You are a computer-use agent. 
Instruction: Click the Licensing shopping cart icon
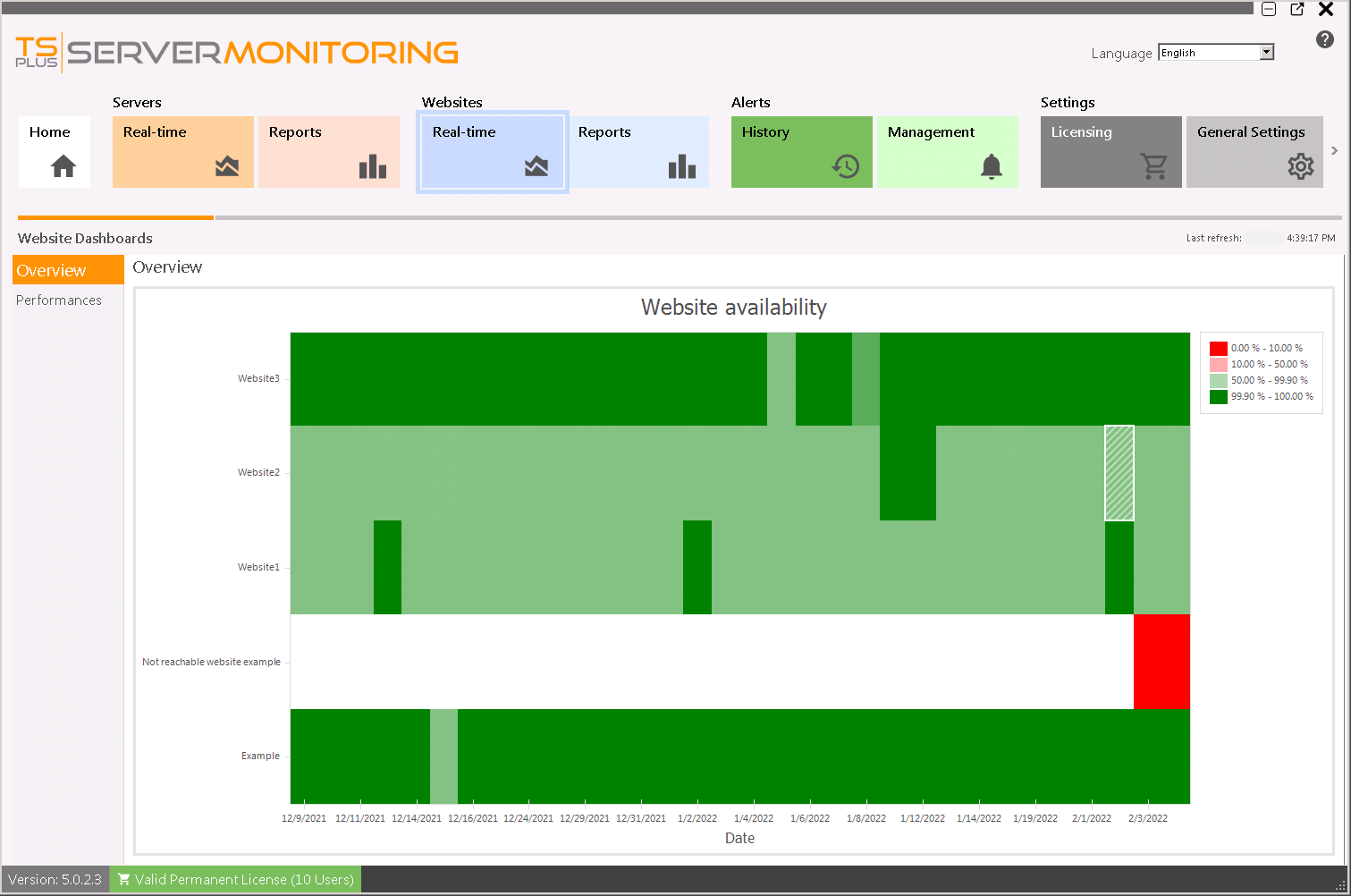coord(1155,166)
